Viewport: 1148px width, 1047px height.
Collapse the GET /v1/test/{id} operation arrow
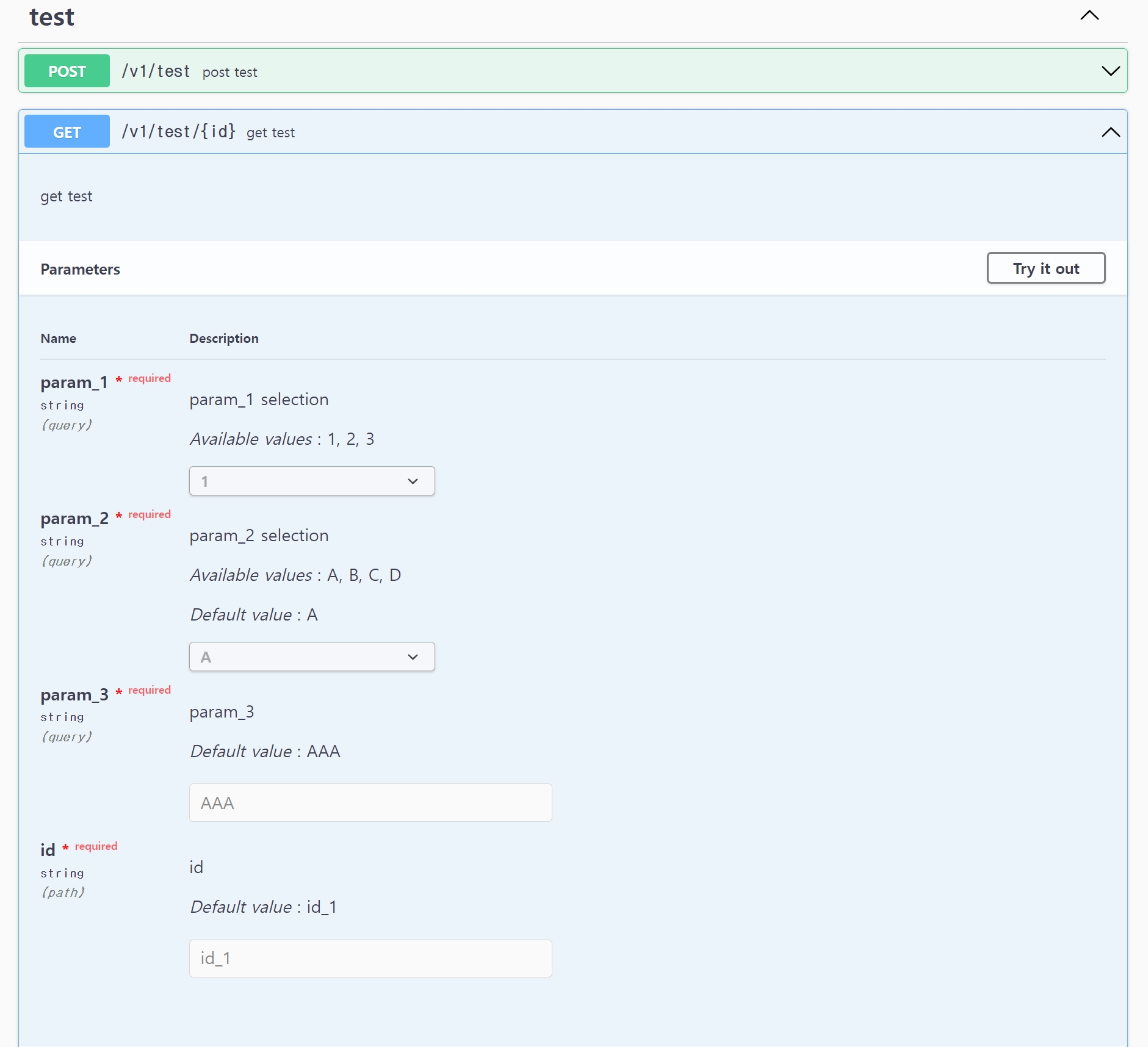point(1110,132)
